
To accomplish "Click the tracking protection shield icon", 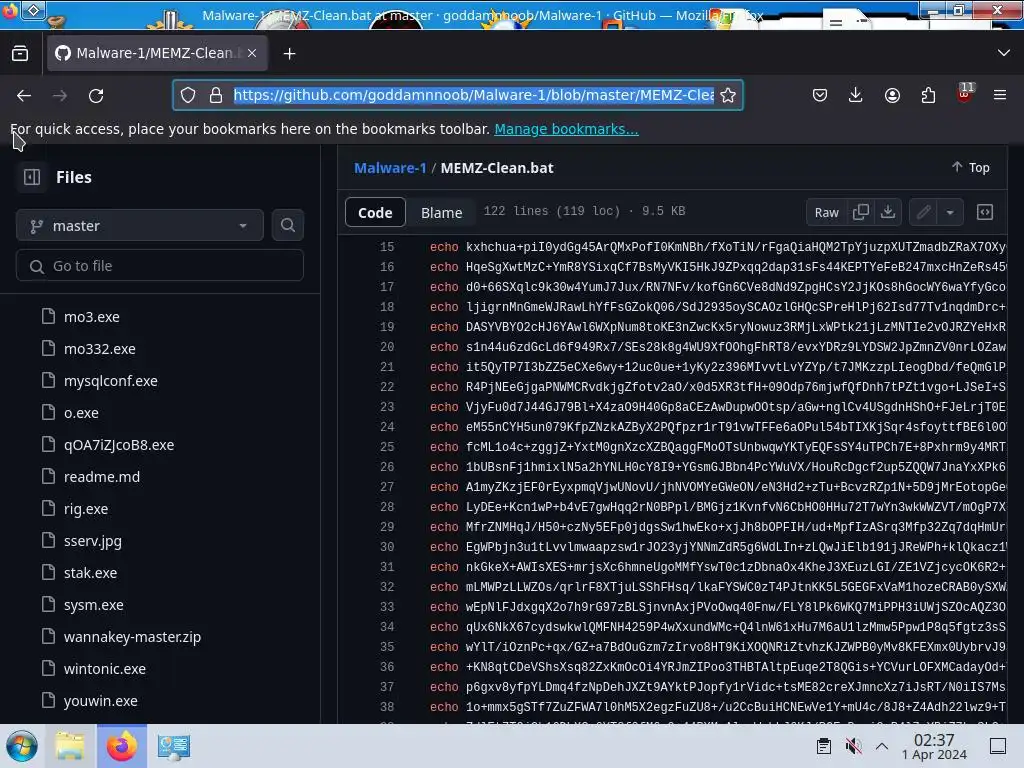I will 188,95.
